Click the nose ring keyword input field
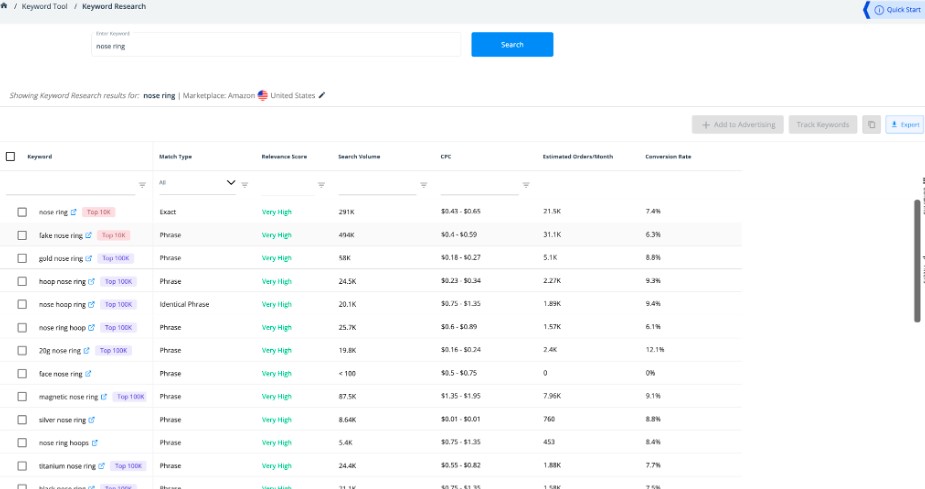The image size is (925, 489). point(276,45)
